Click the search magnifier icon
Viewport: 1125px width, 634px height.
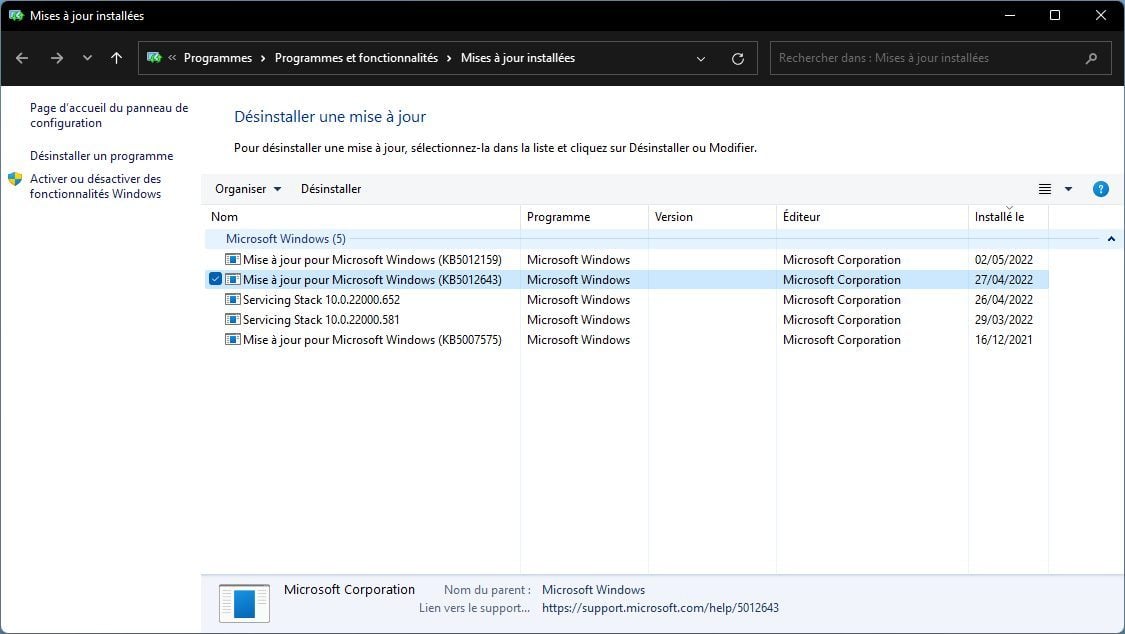(1091, 59)
